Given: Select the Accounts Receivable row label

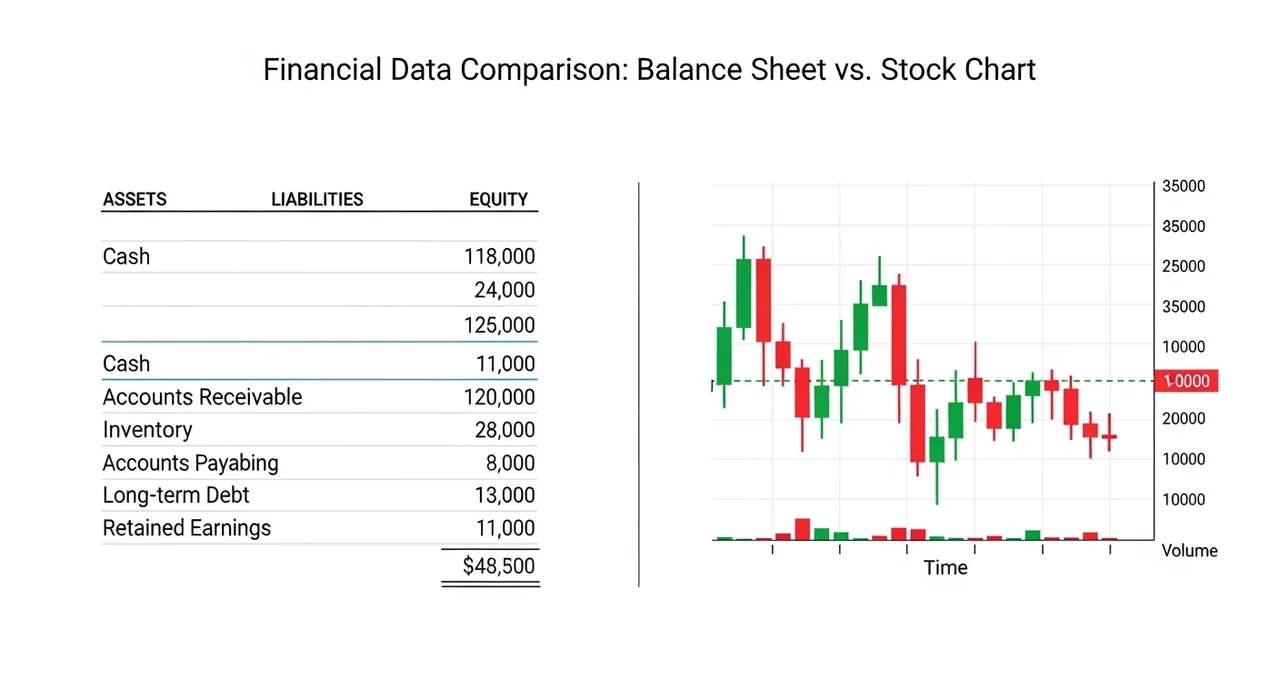Looking at the screenshot, I should coord(202,397).
